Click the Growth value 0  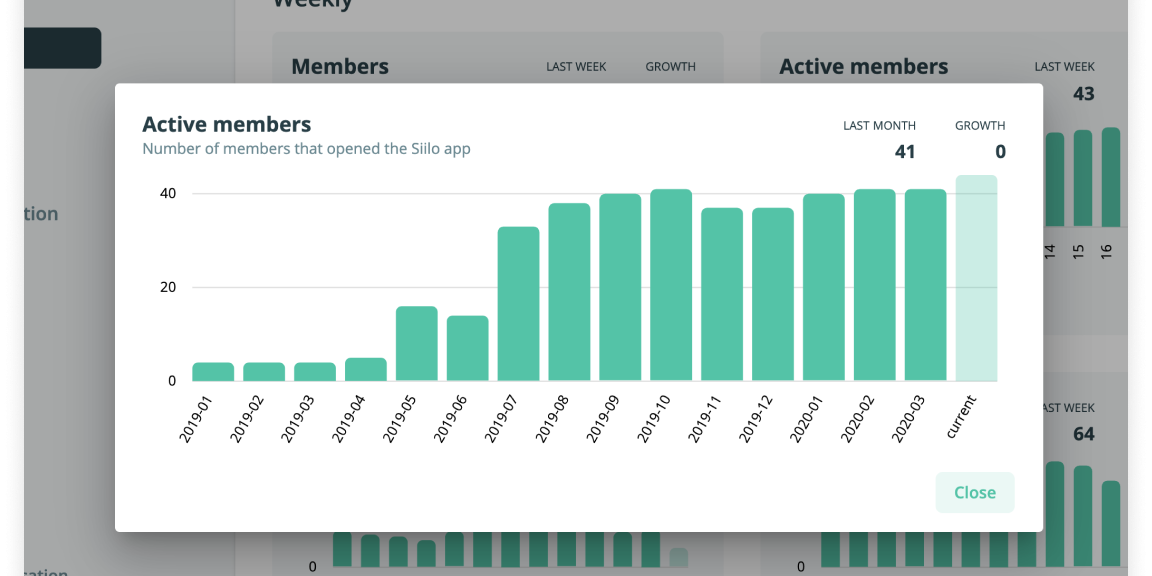pyautogui.click(x=1000, y=152)
